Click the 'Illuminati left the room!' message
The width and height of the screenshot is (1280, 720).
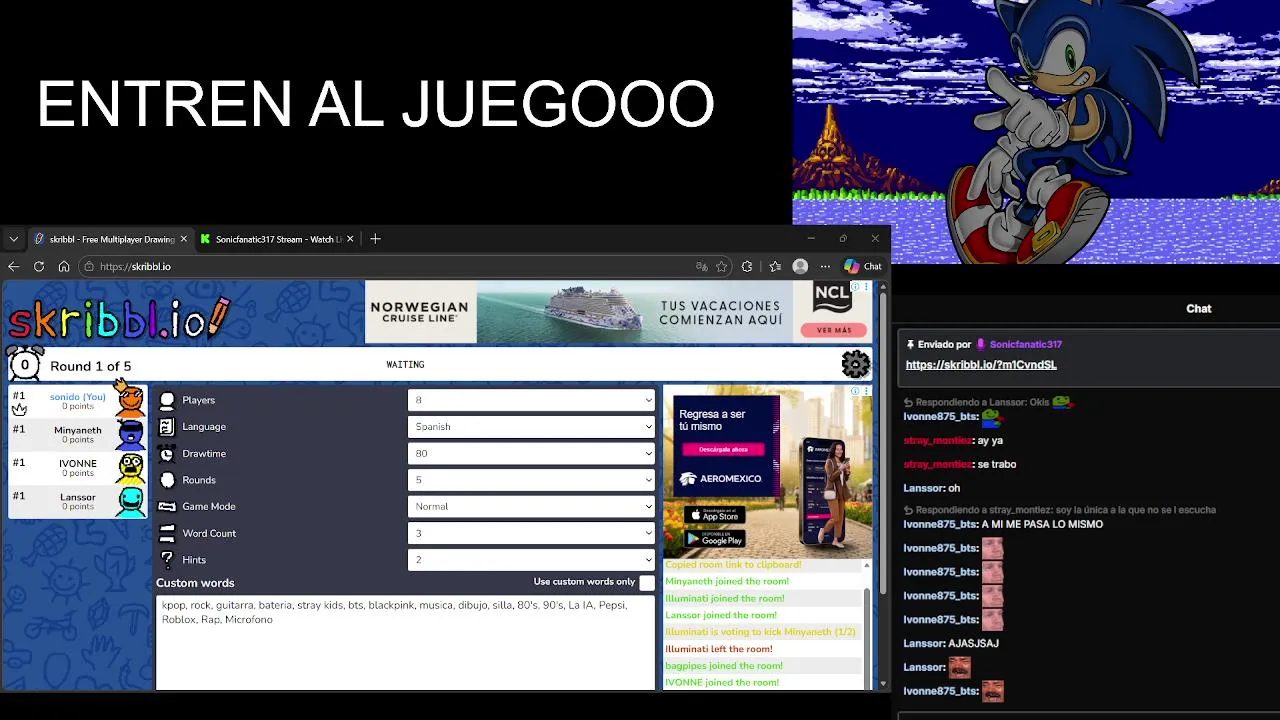[719, 649]
